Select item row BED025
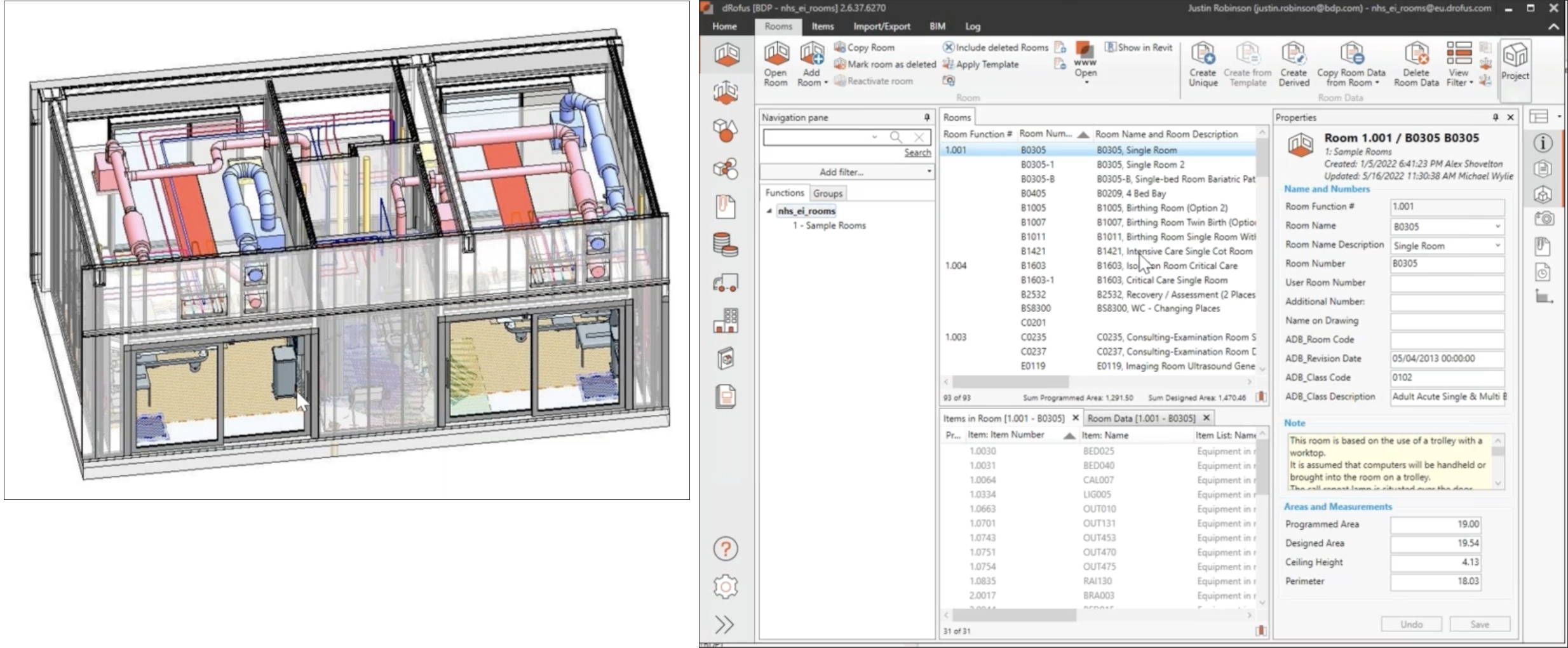Screen dimensions: 1568x648 point(1097,451)
